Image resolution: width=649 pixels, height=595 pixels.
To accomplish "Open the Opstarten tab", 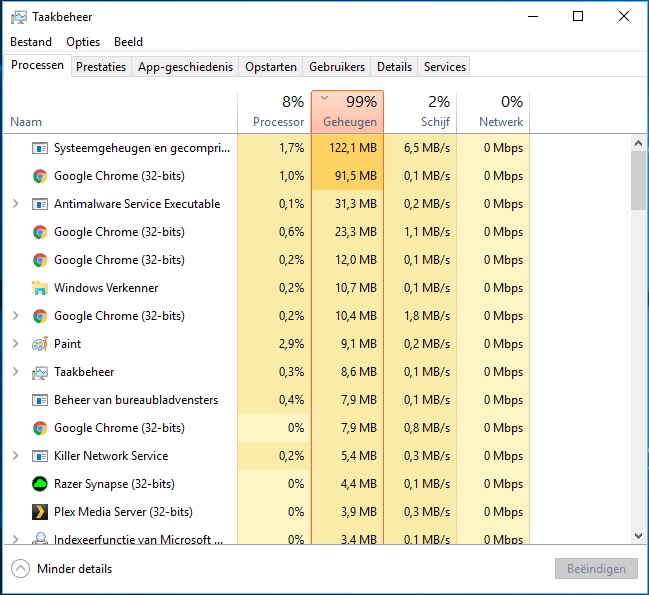I will pos(271,67).
